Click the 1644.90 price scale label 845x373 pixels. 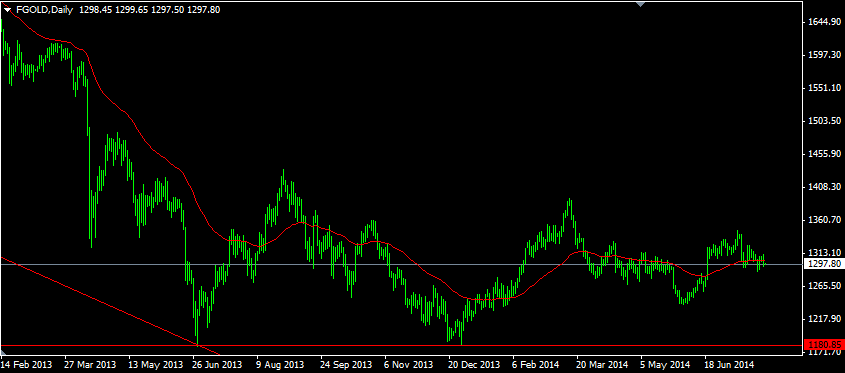coord(824,22)
